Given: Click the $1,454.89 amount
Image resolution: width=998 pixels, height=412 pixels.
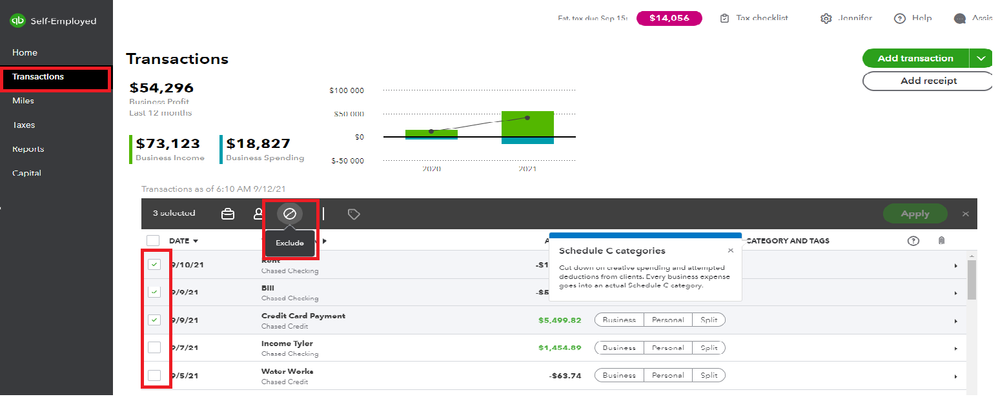Looking at the screenshot, I should tap(559, 348).
